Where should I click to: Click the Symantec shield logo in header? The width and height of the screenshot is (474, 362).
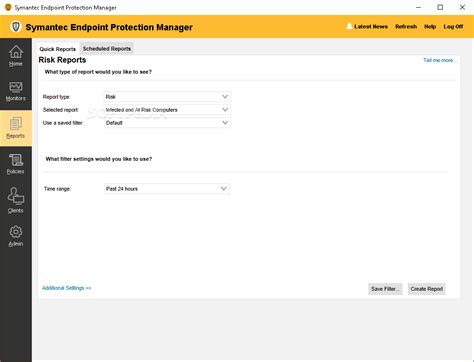pyautogui.click(x=15, y=27)
